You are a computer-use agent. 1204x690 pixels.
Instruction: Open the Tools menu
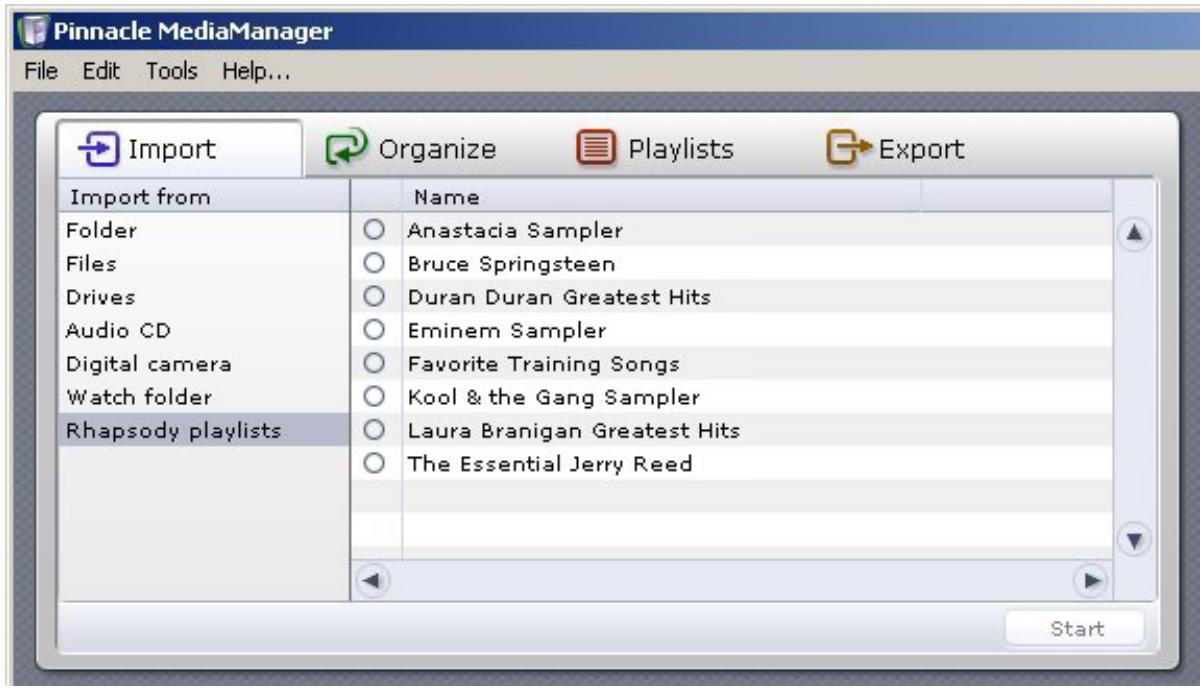click(172, 72)
